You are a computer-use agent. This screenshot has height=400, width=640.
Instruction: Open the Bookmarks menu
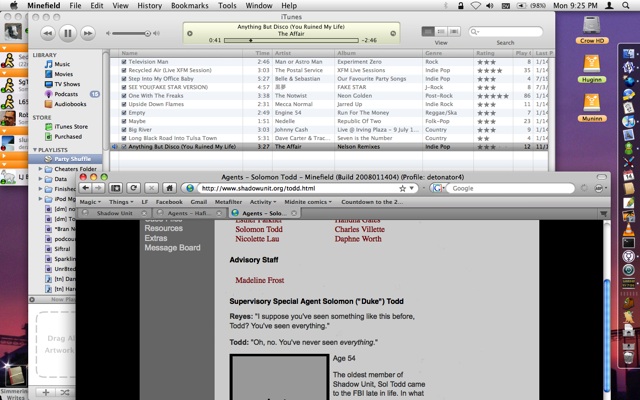pyautogui.click(x=190, y=6)
